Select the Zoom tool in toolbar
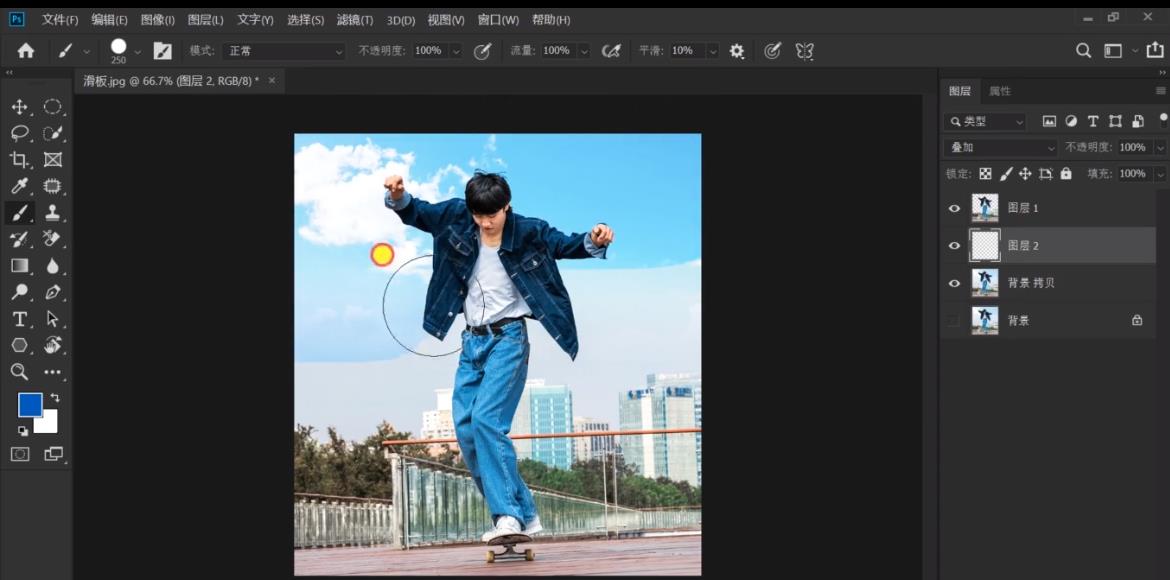 pyautogui.click(x=19, y=372)
